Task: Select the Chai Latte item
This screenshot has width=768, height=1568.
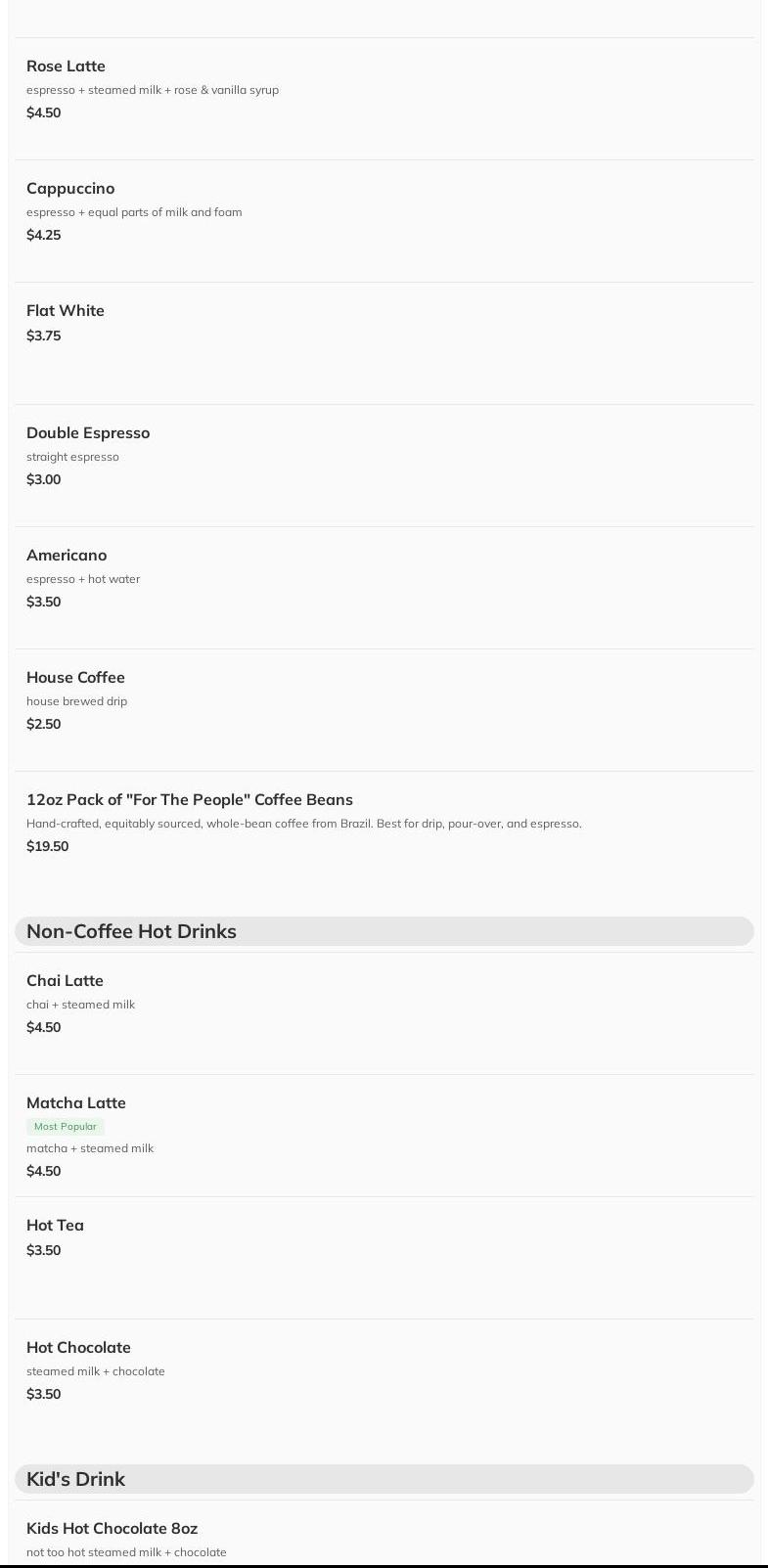Action: tap(65, 981)
